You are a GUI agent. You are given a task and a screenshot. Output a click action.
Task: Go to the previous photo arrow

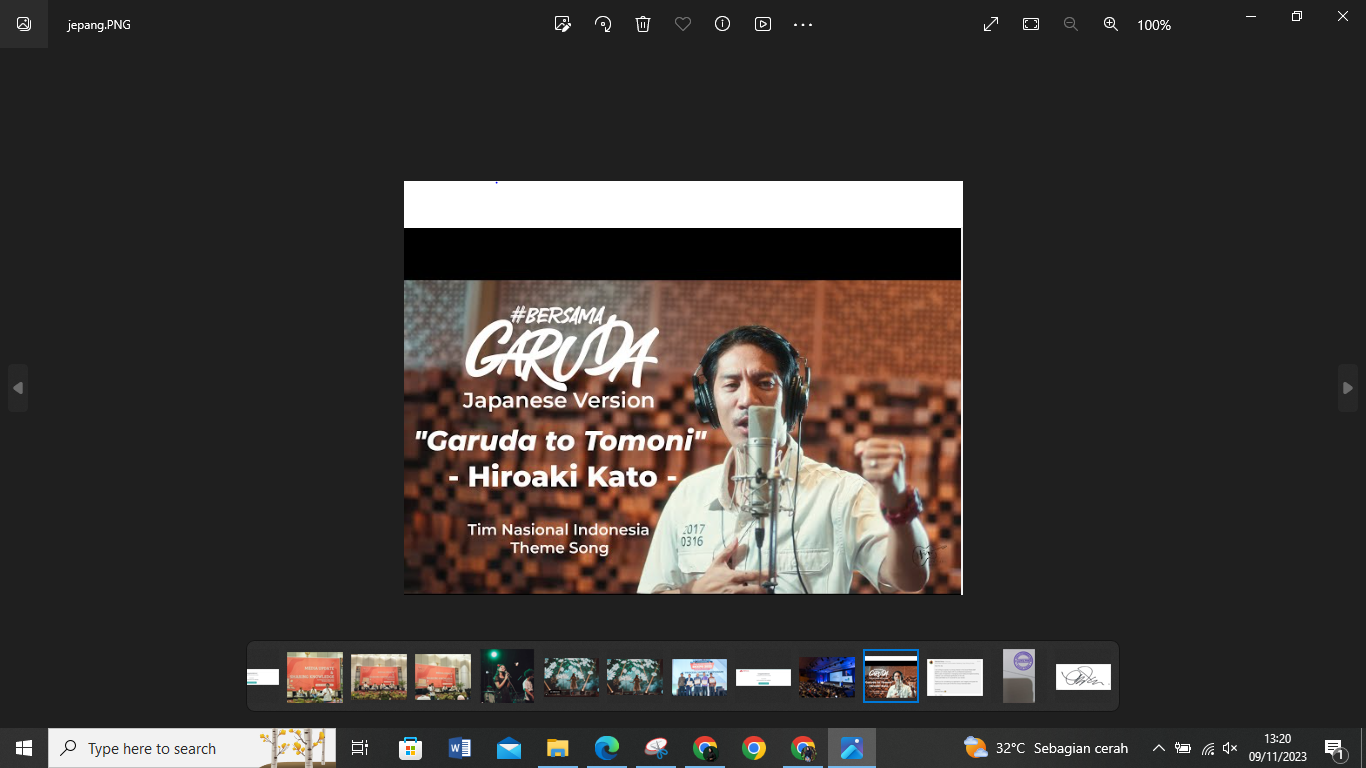pos(18,388)
